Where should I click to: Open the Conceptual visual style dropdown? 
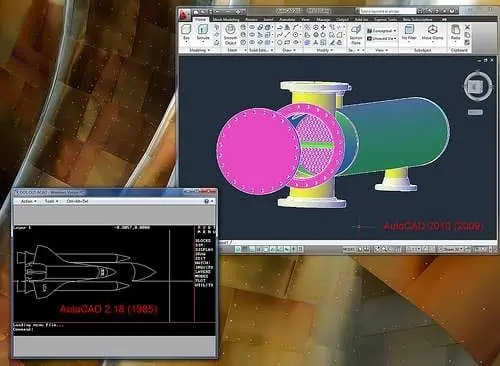click(381, 31)
